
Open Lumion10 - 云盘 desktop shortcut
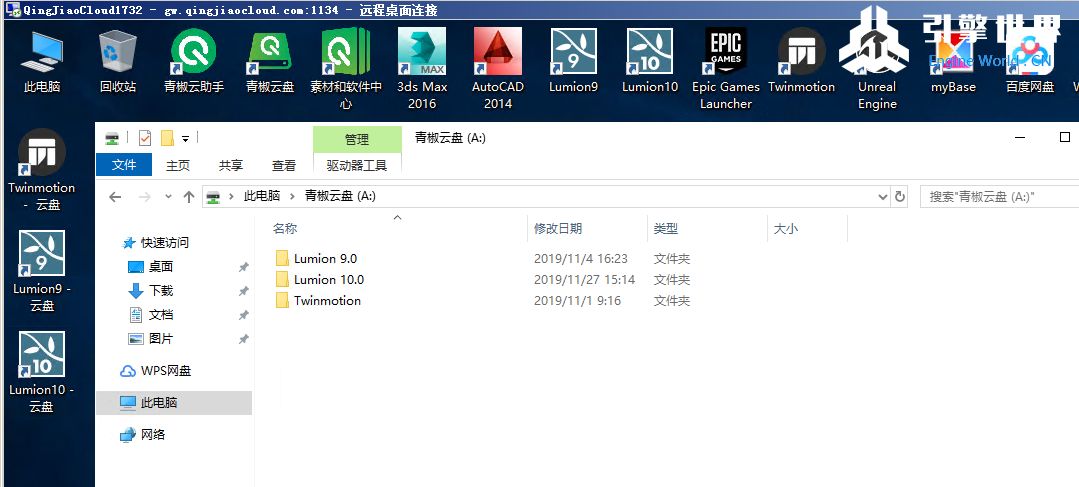pos(41,371)
